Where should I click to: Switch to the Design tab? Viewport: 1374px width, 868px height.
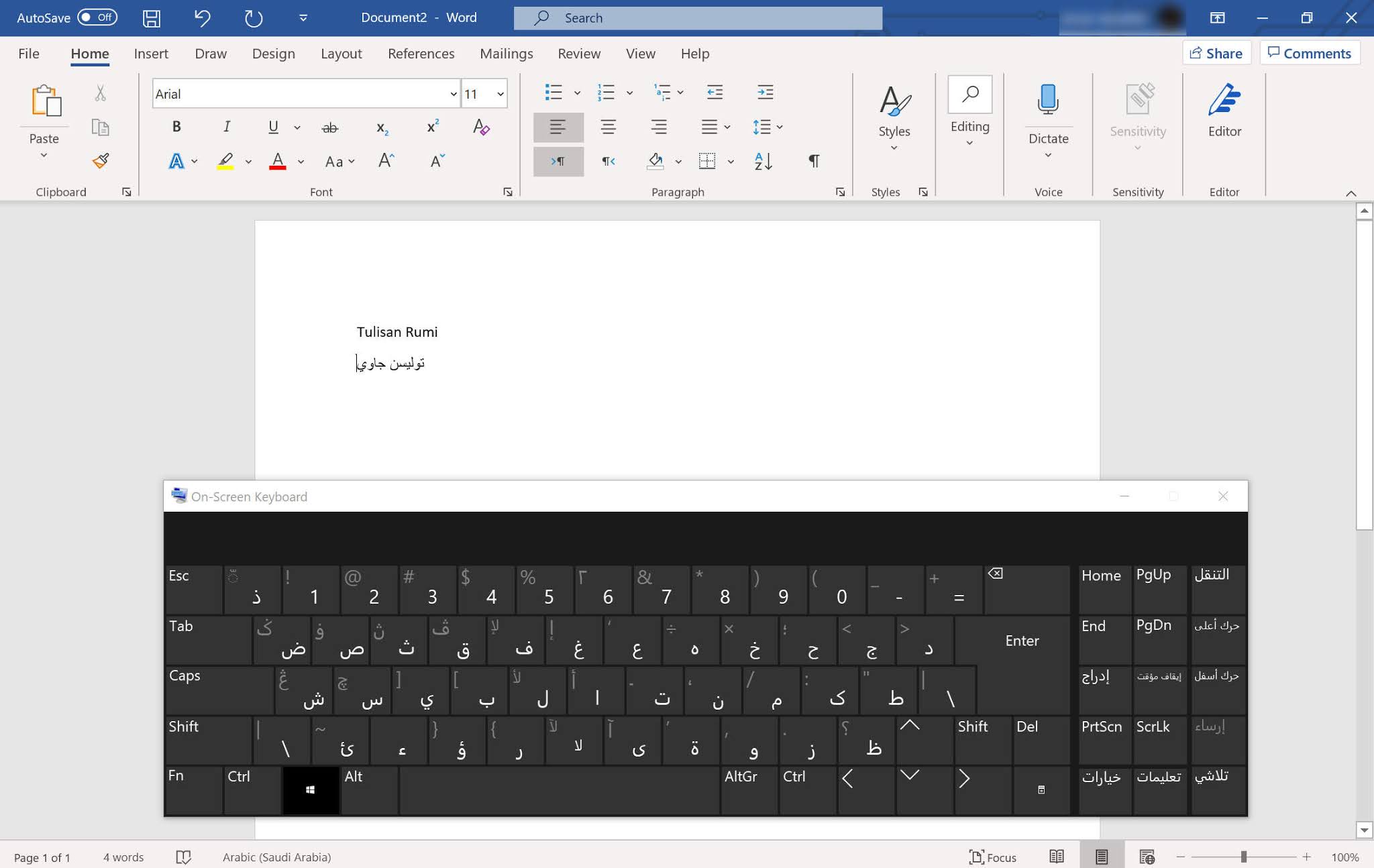(273, 54)
